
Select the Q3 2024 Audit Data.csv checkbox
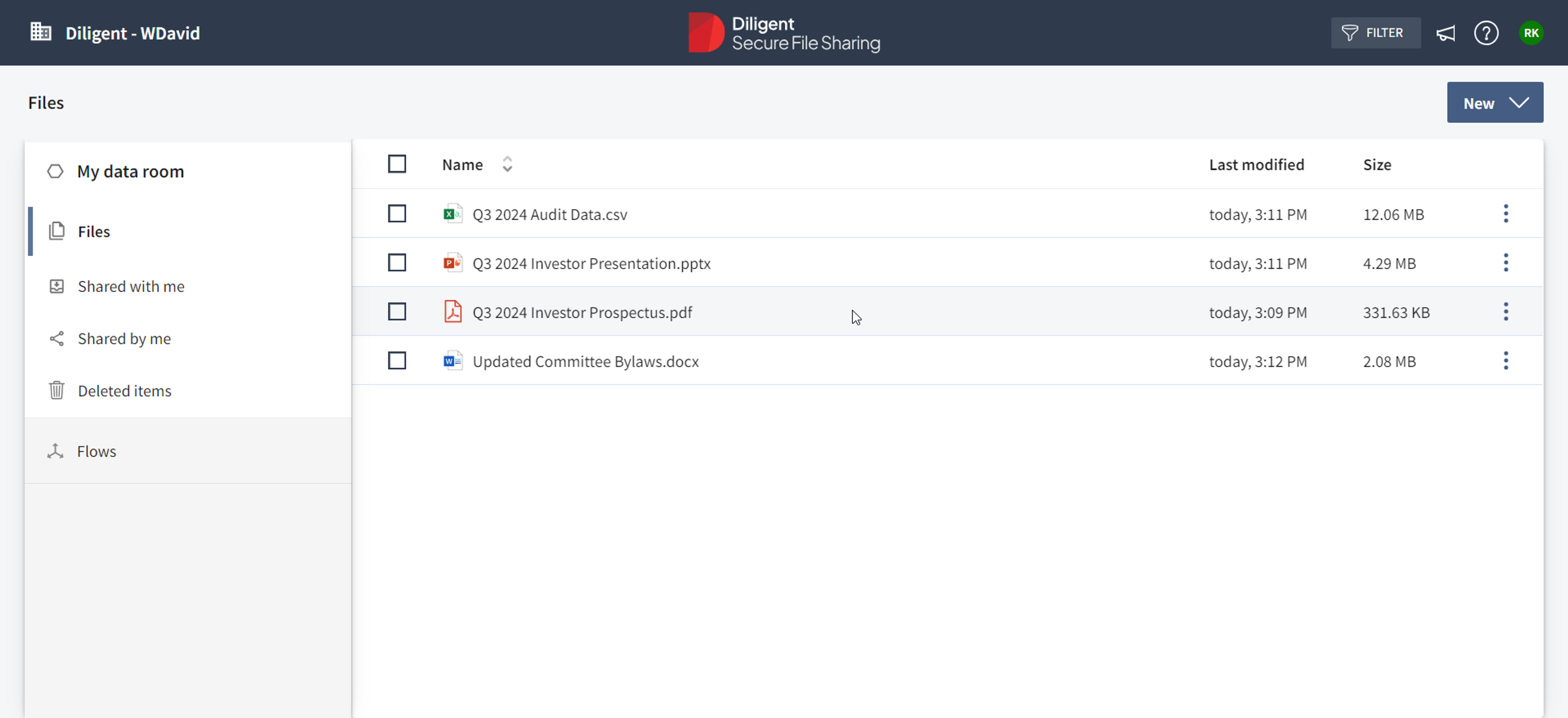(x=397, y=214)
